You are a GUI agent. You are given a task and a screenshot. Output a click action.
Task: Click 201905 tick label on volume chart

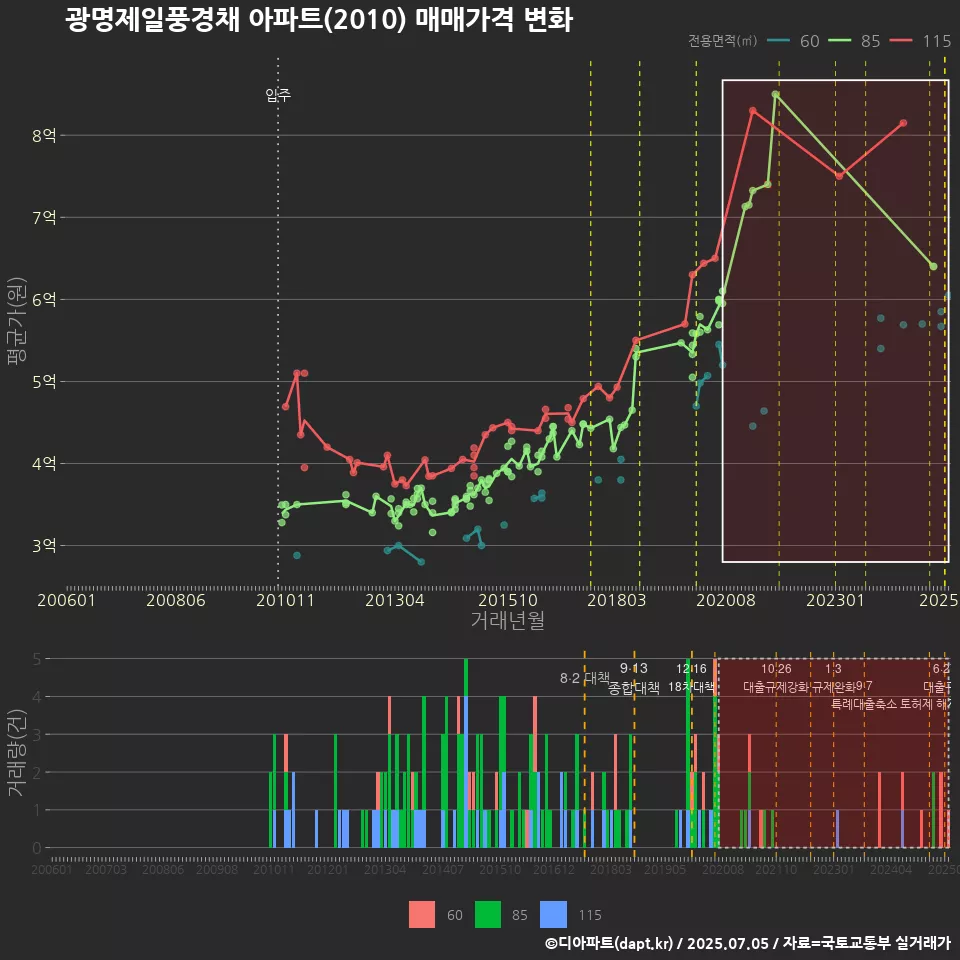pos(665,869)
